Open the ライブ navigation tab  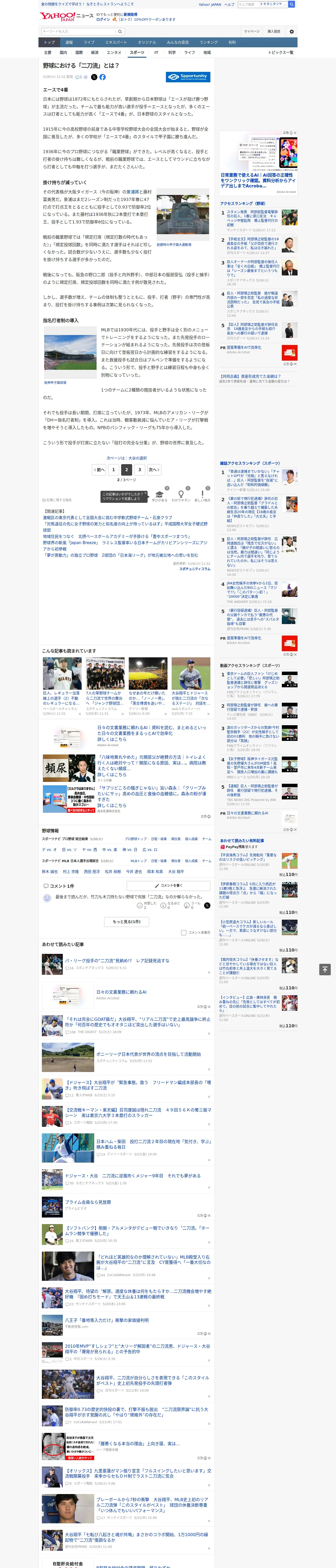[x=89, y=43]
